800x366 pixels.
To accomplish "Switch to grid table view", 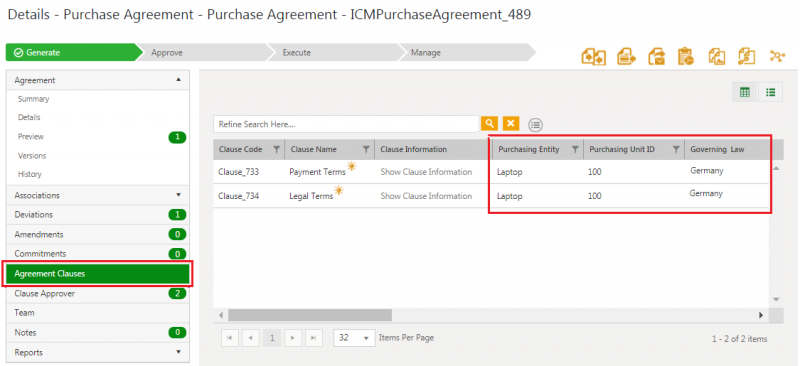I will pos(745,92).
